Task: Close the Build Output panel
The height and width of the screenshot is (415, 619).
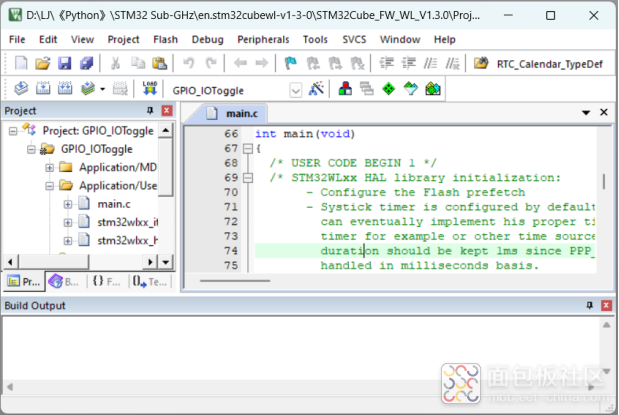Action: (608, 303)
